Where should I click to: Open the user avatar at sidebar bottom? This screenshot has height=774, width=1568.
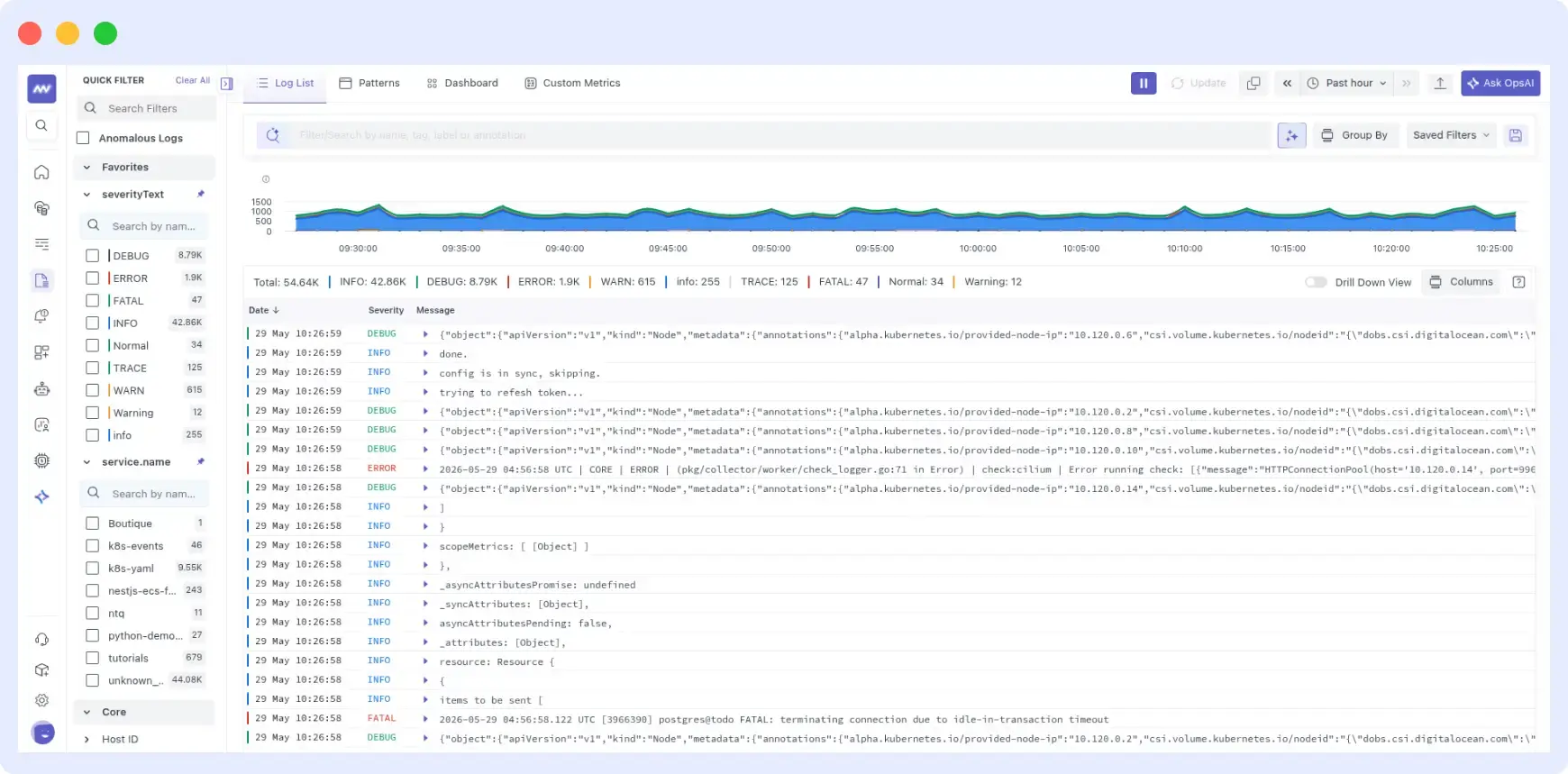pyautogui.click(x=42, y=733)
